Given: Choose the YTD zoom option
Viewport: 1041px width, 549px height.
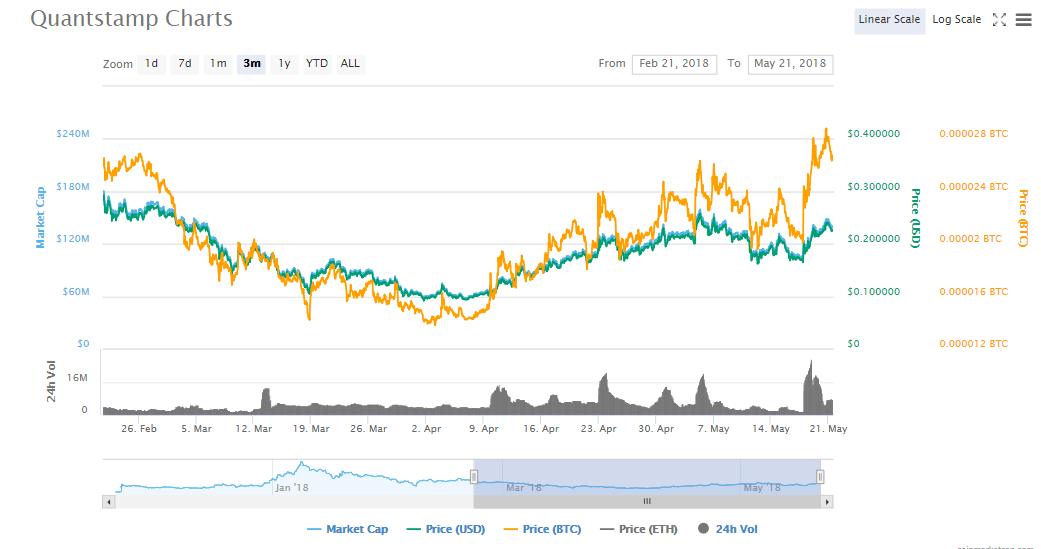Looking at the screenshot, I should coord(317,64).
